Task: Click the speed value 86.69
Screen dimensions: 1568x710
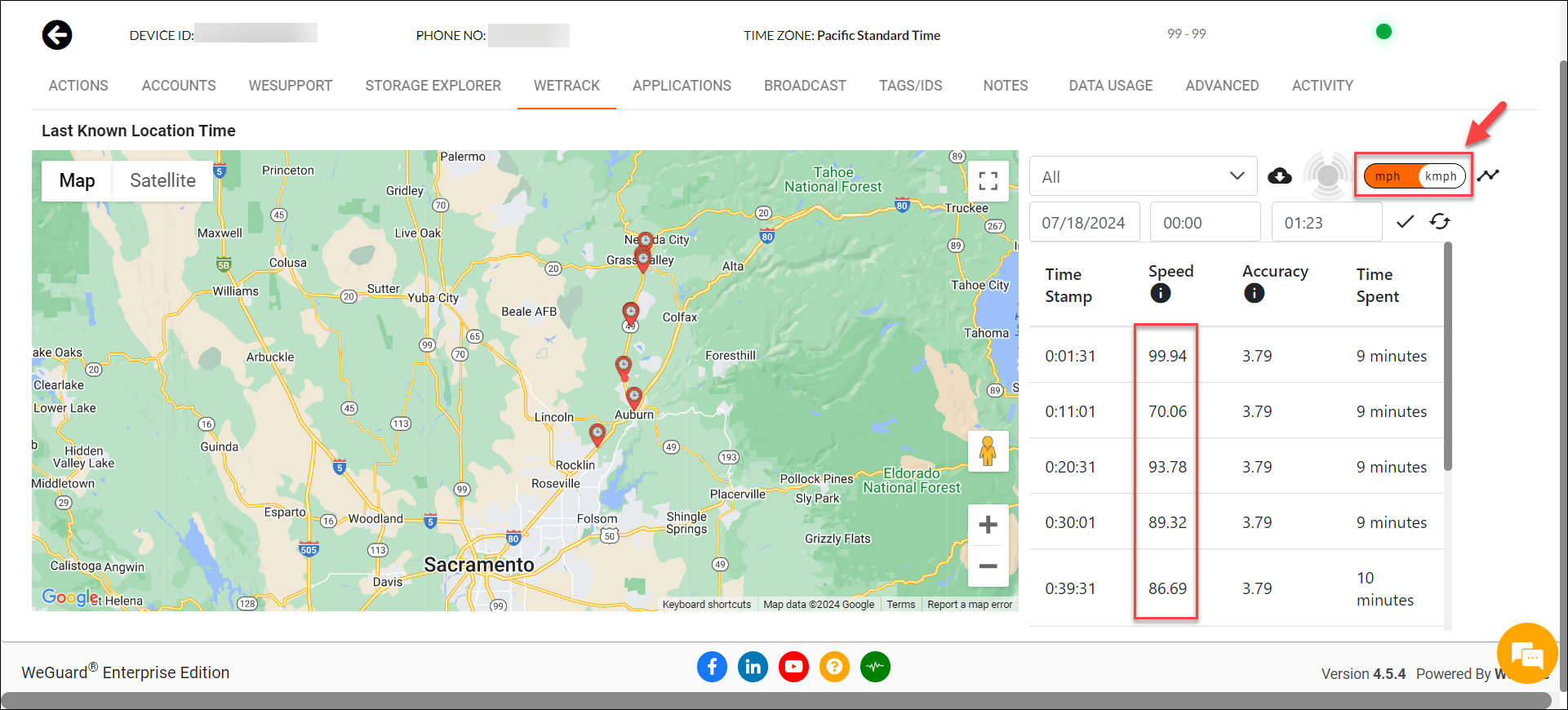Action: 1167,588
